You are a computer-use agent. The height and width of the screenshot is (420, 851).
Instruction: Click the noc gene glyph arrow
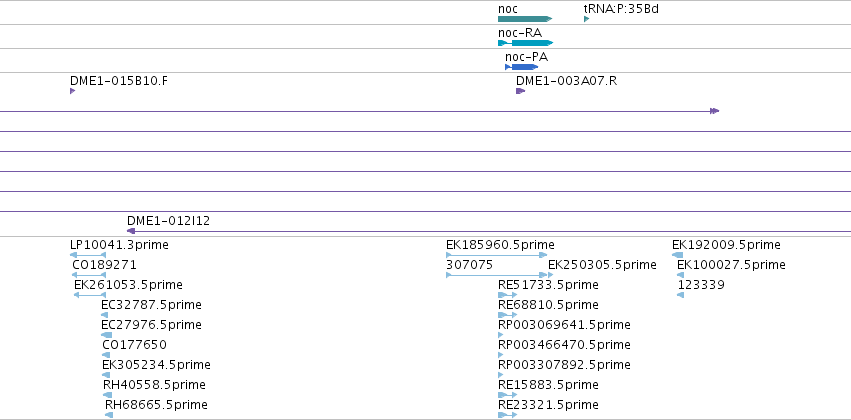525,19
